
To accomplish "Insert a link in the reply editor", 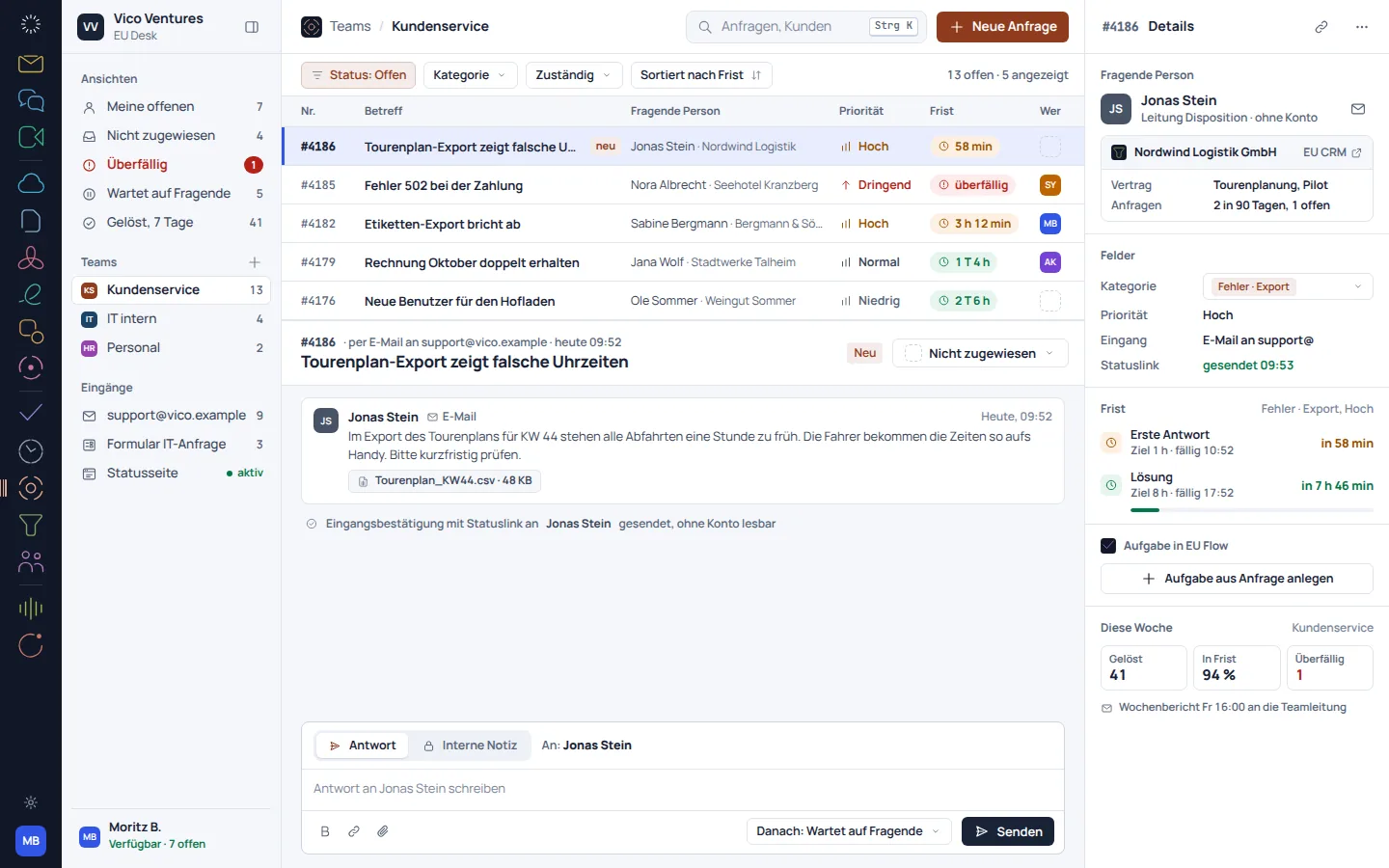I will (x=354, y=831).
